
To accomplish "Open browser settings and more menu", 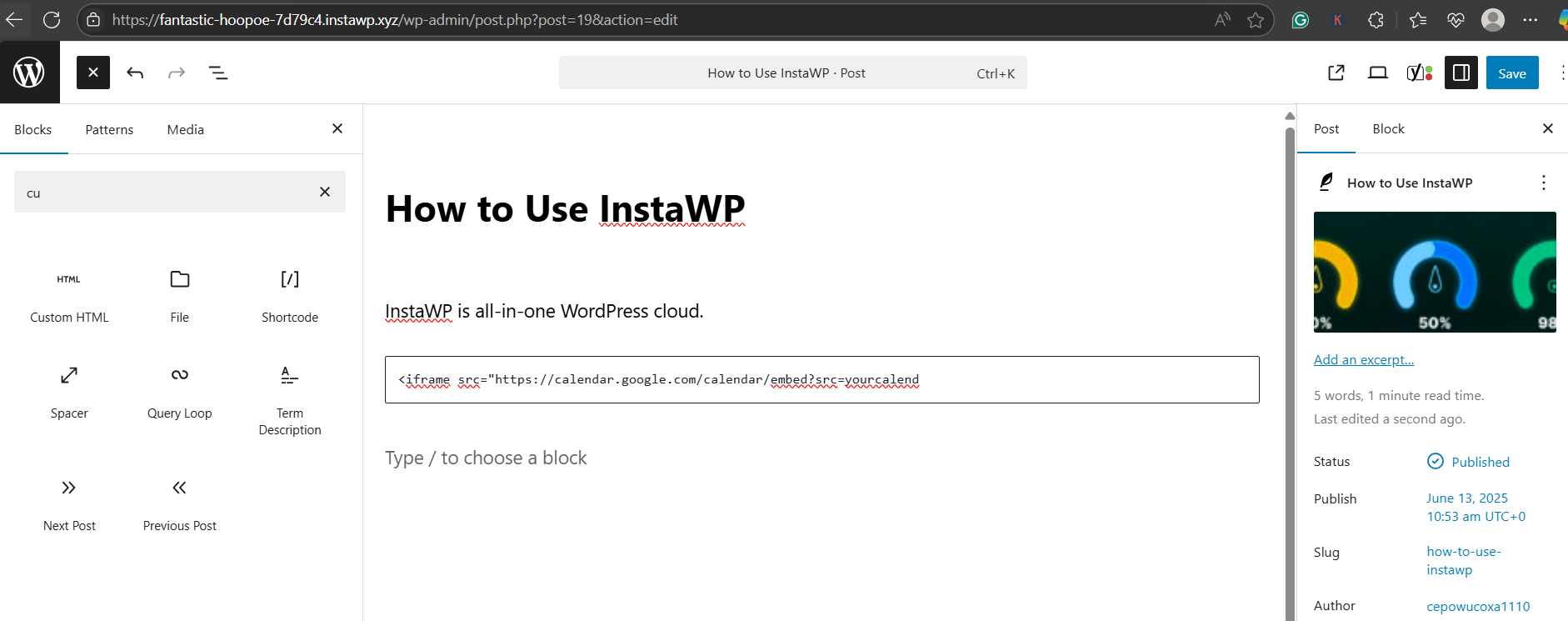I will click(1531, 20).
